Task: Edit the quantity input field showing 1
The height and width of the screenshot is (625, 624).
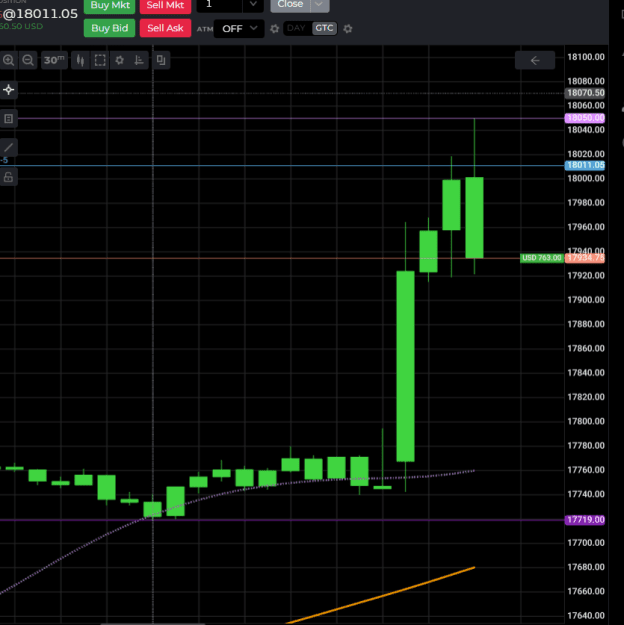Action: click(x=219, y=5)
